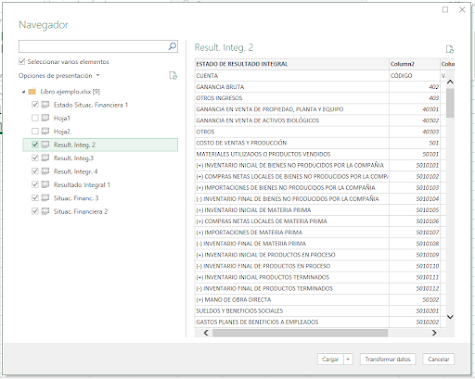
Task: Click the preview refresh icon above table
Action: click(450, 49)
